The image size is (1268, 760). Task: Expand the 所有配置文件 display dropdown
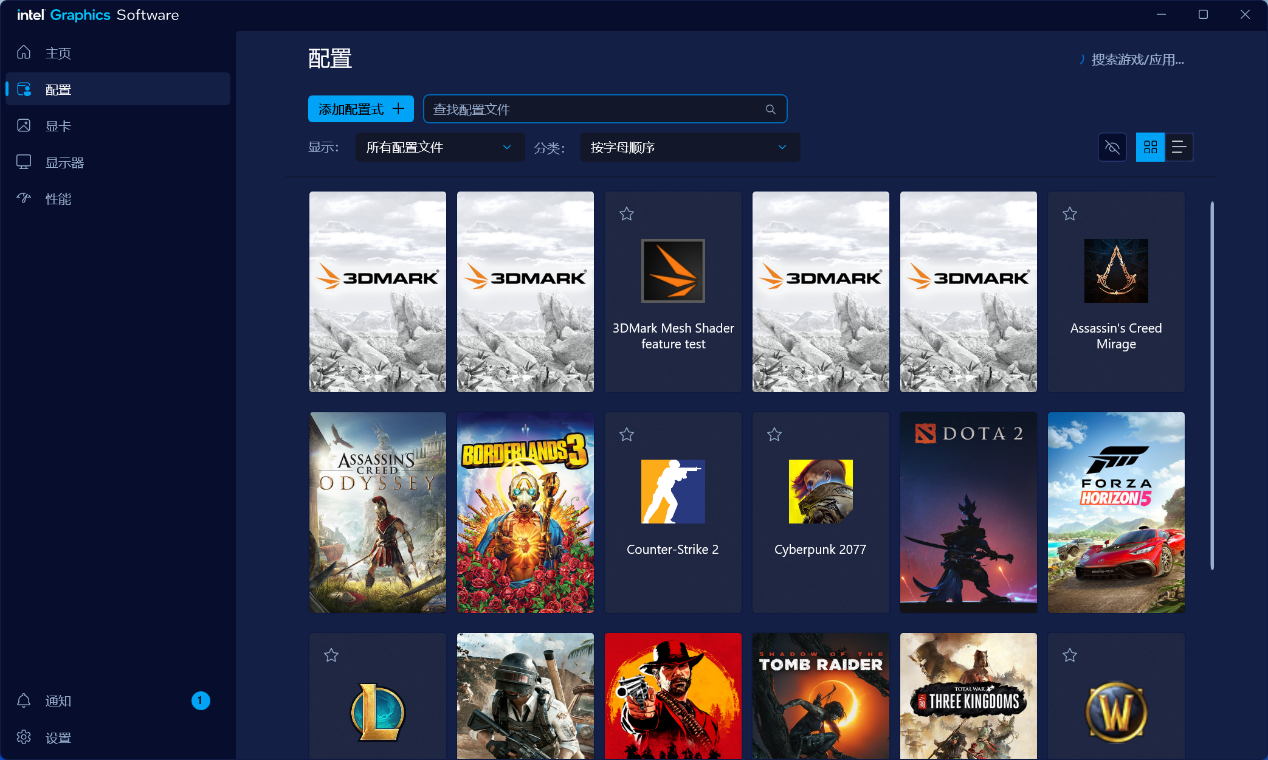(x=440, y=147)
